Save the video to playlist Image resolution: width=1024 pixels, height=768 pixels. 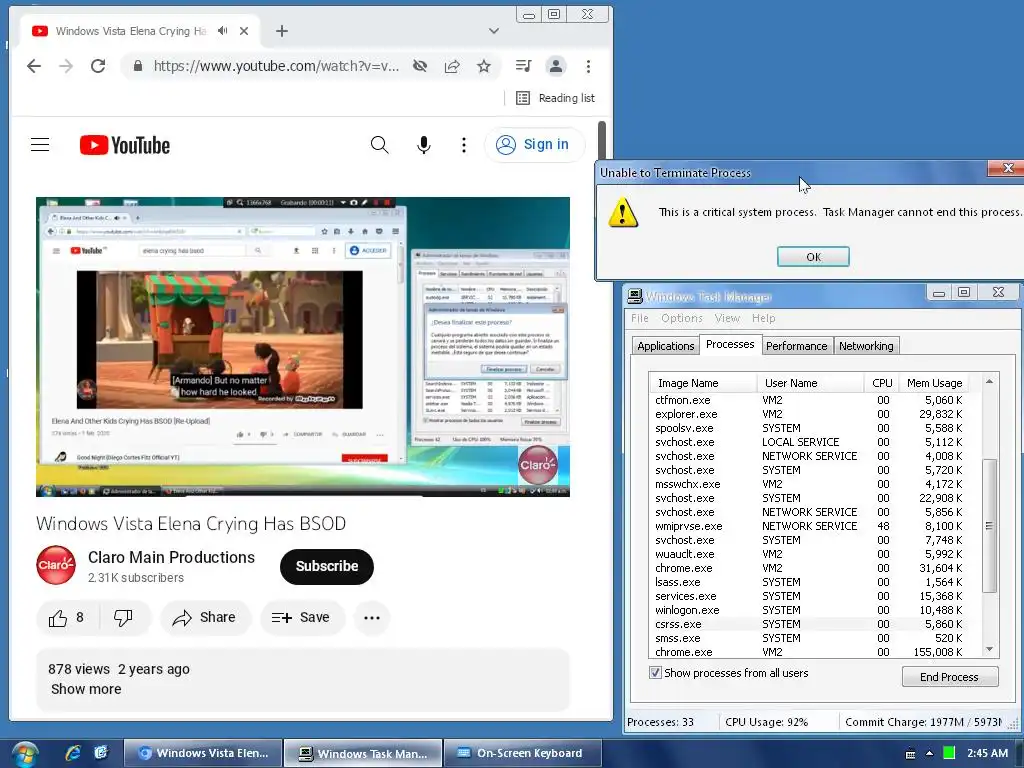[302, 618]
